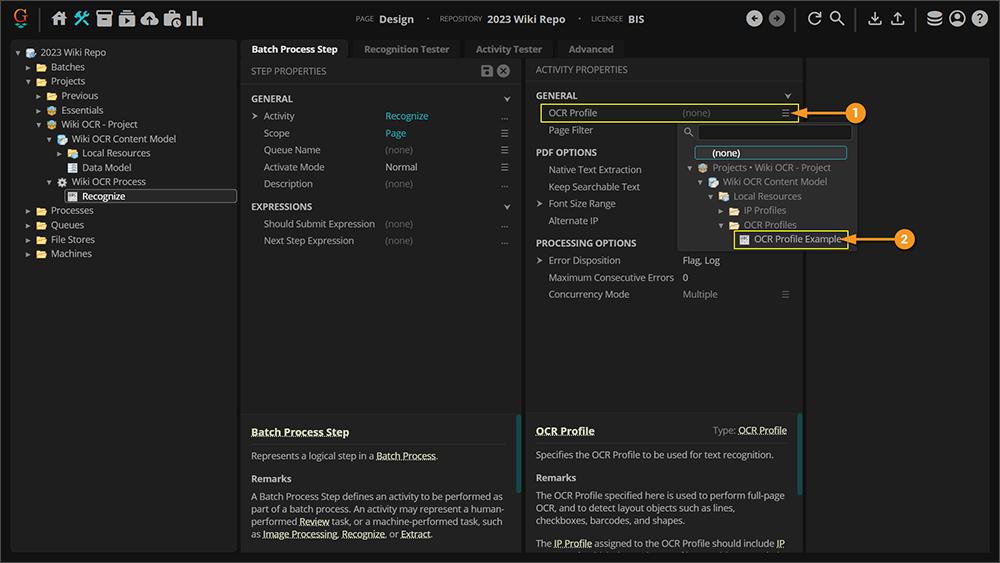Refresh the page using the reload icon

point(814,18)
